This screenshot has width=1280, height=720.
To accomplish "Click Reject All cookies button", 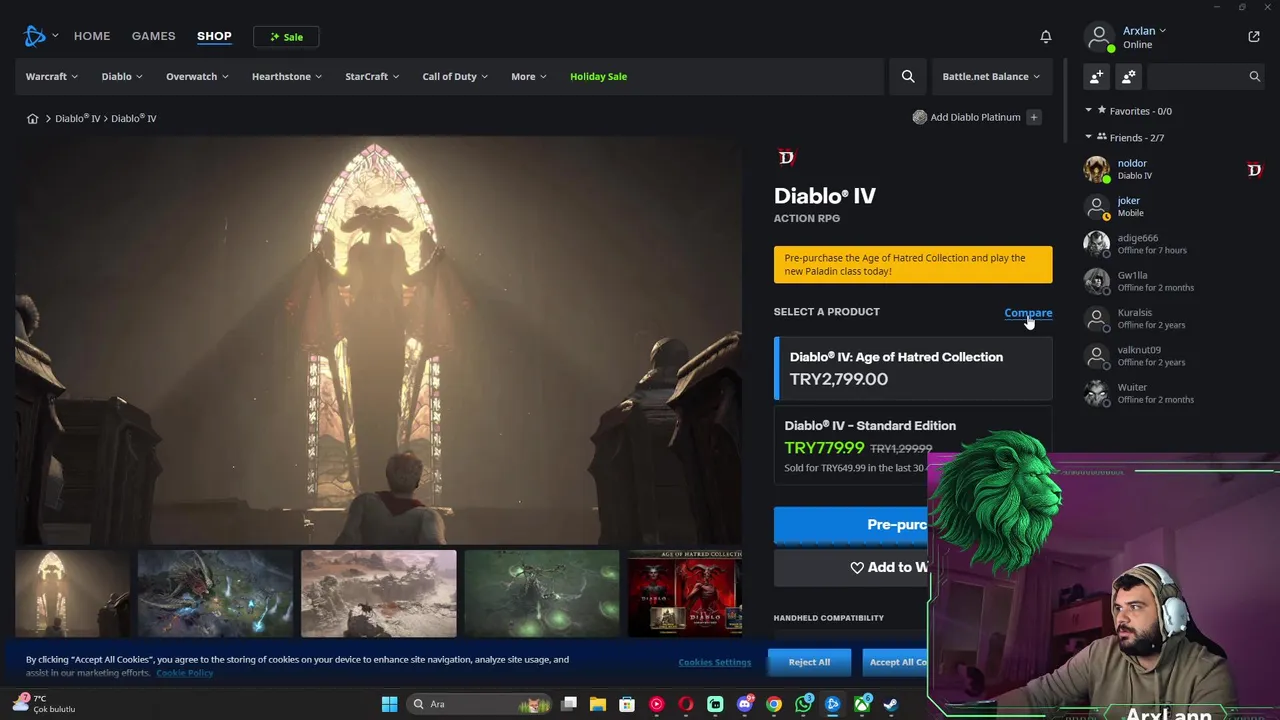I will point(809,662).
